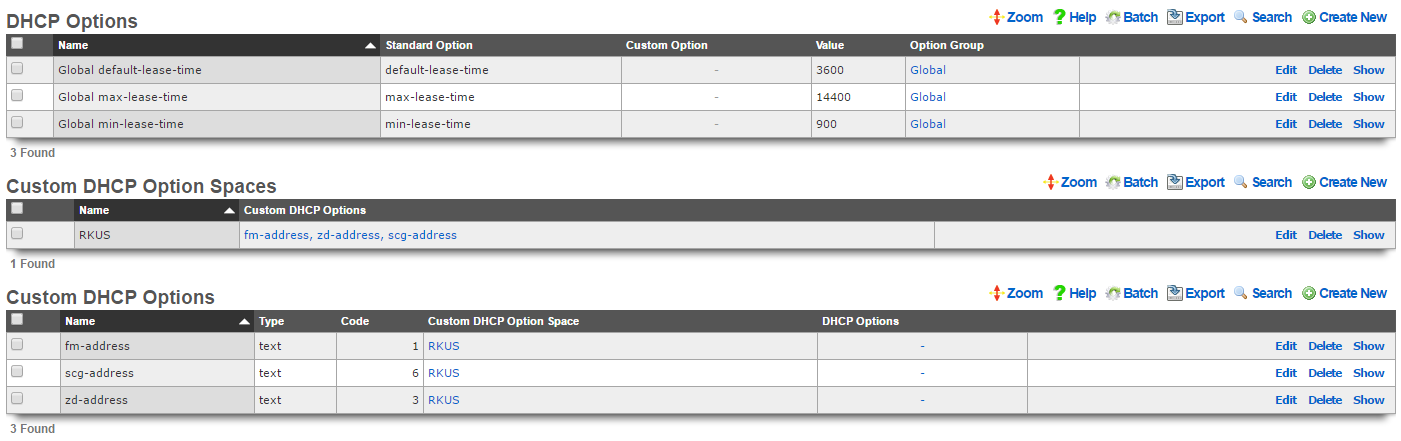Viewport: 1401px width, 441px height.
Task: Delete the zd-address custom option
Action: pos(1325,400)
